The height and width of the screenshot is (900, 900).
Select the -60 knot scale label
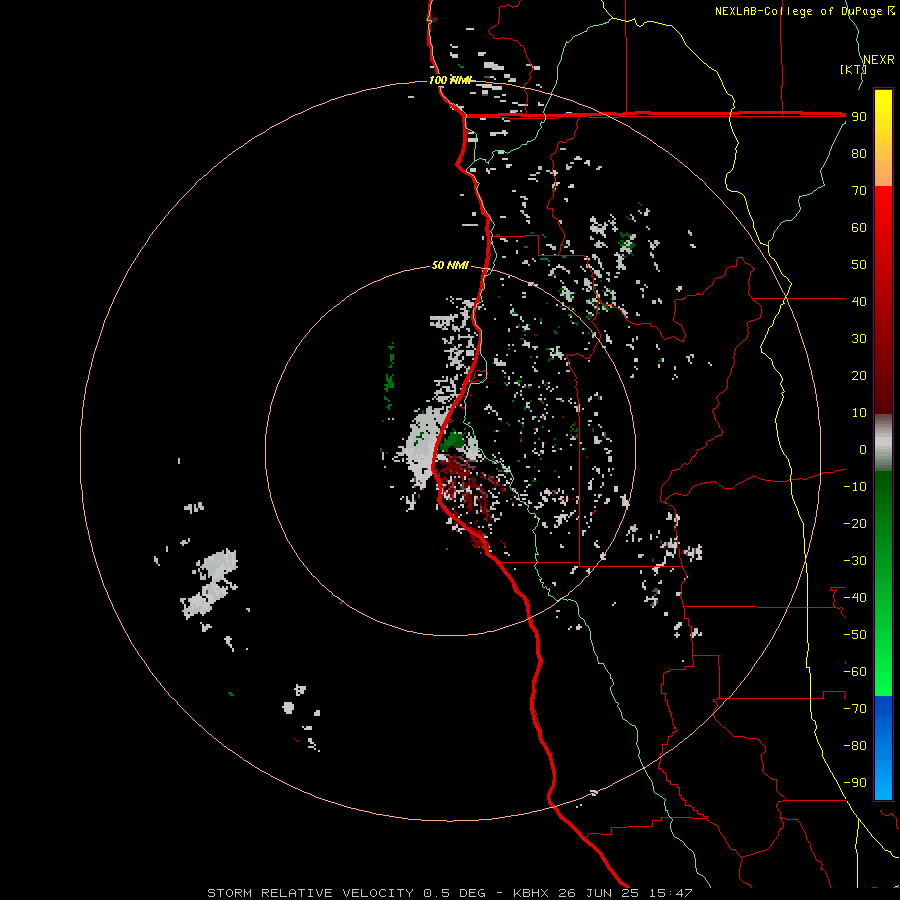click(855, 672)
